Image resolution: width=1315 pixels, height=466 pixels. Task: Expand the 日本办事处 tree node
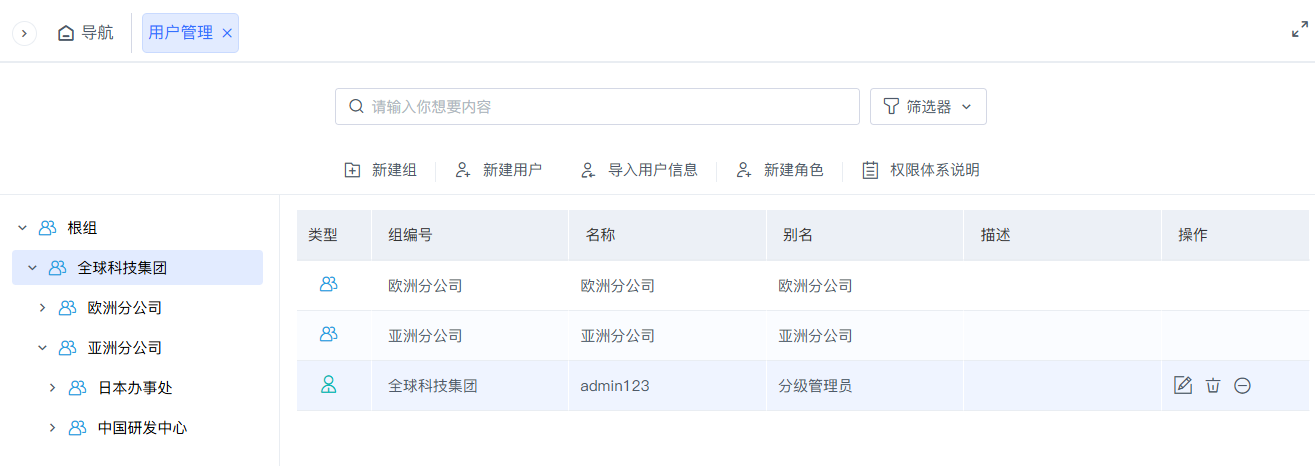click(x=52, y=388)
